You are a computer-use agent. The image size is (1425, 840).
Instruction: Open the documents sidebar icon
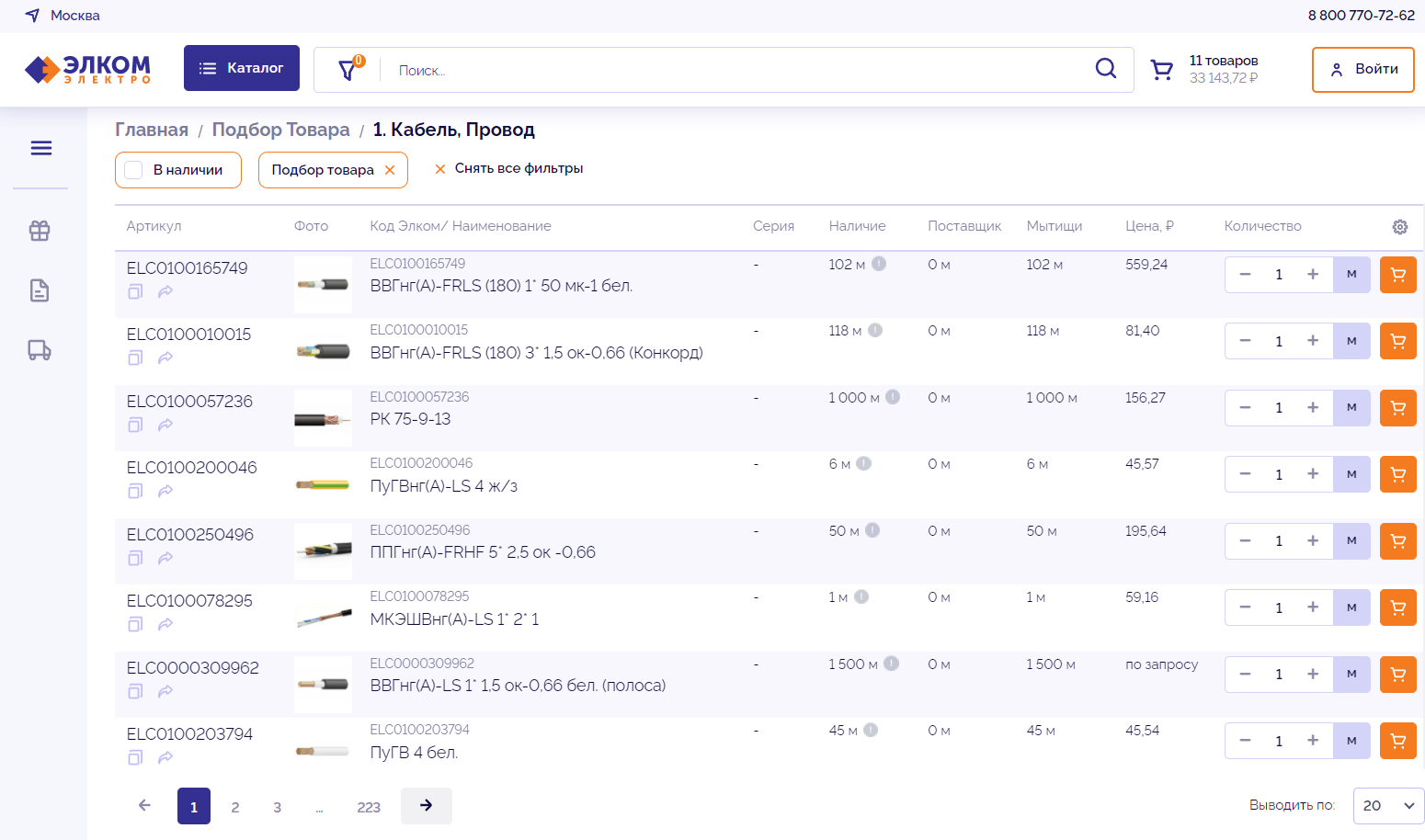point(40,290)
